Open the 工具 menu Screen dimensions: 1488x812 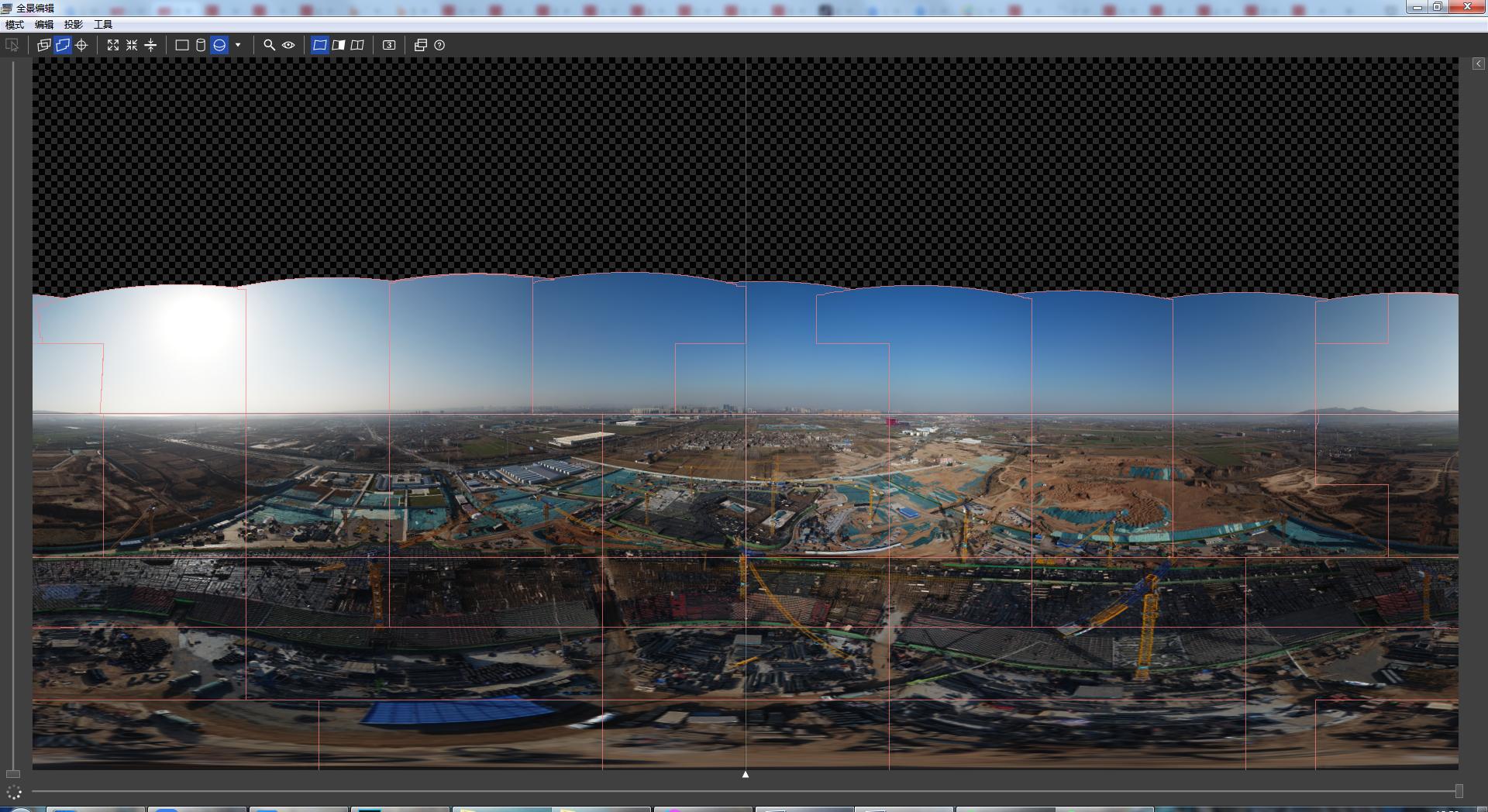103,25
